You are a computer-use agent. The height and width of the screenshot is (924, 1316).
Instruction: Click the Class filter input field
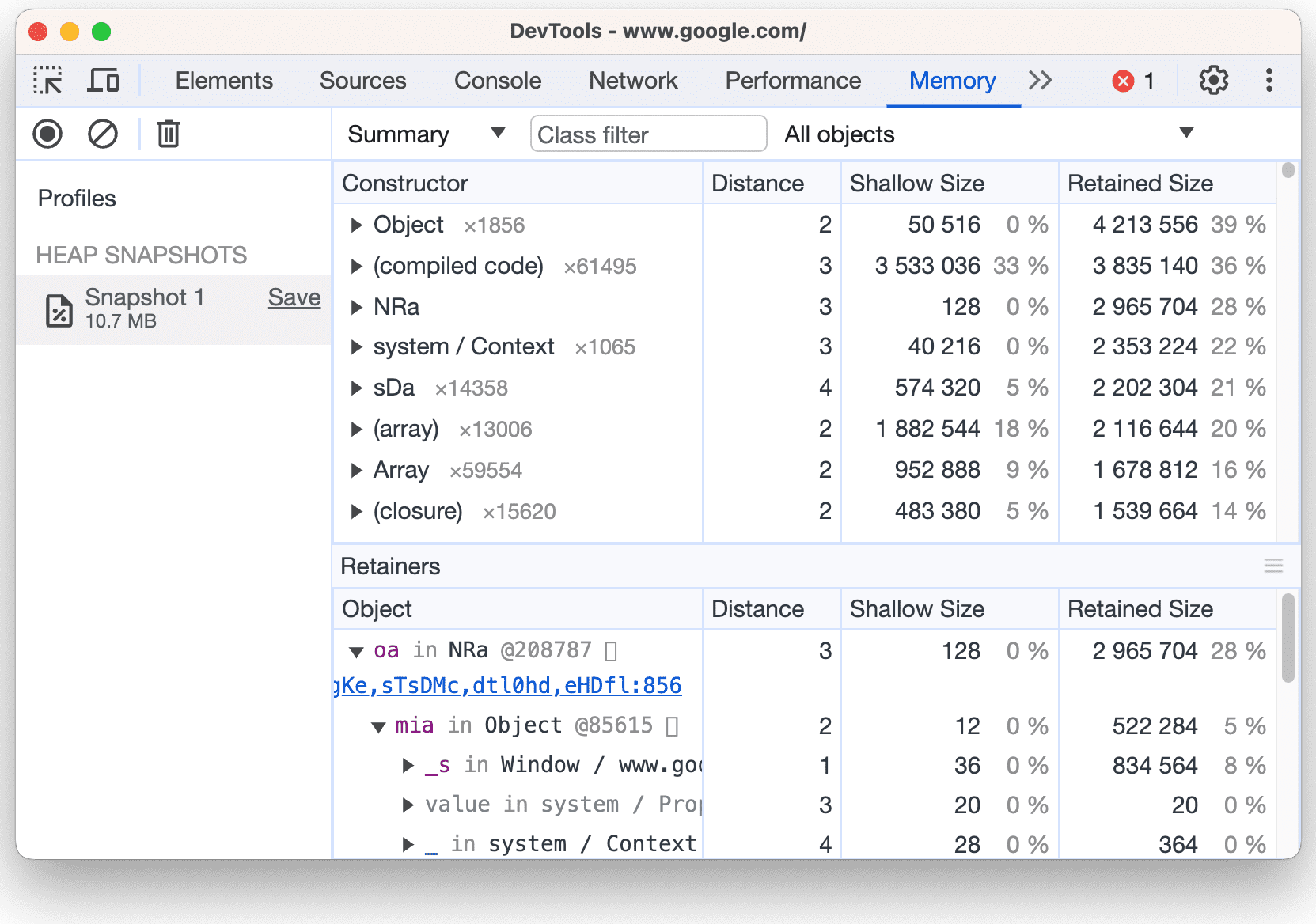(x=648, y=134)
